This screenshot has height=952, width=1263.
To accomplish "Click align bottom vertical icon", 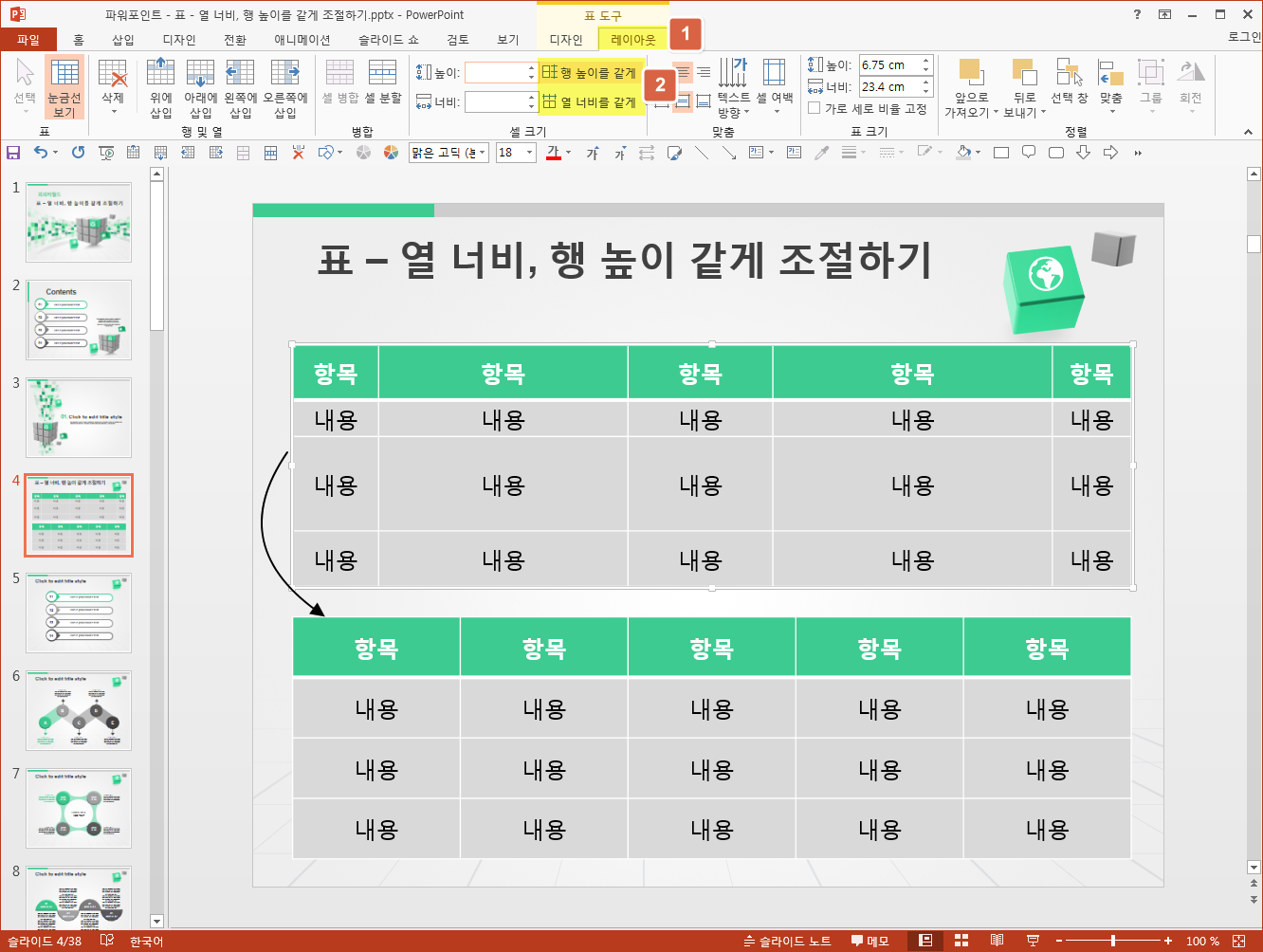I will [704, 101].
